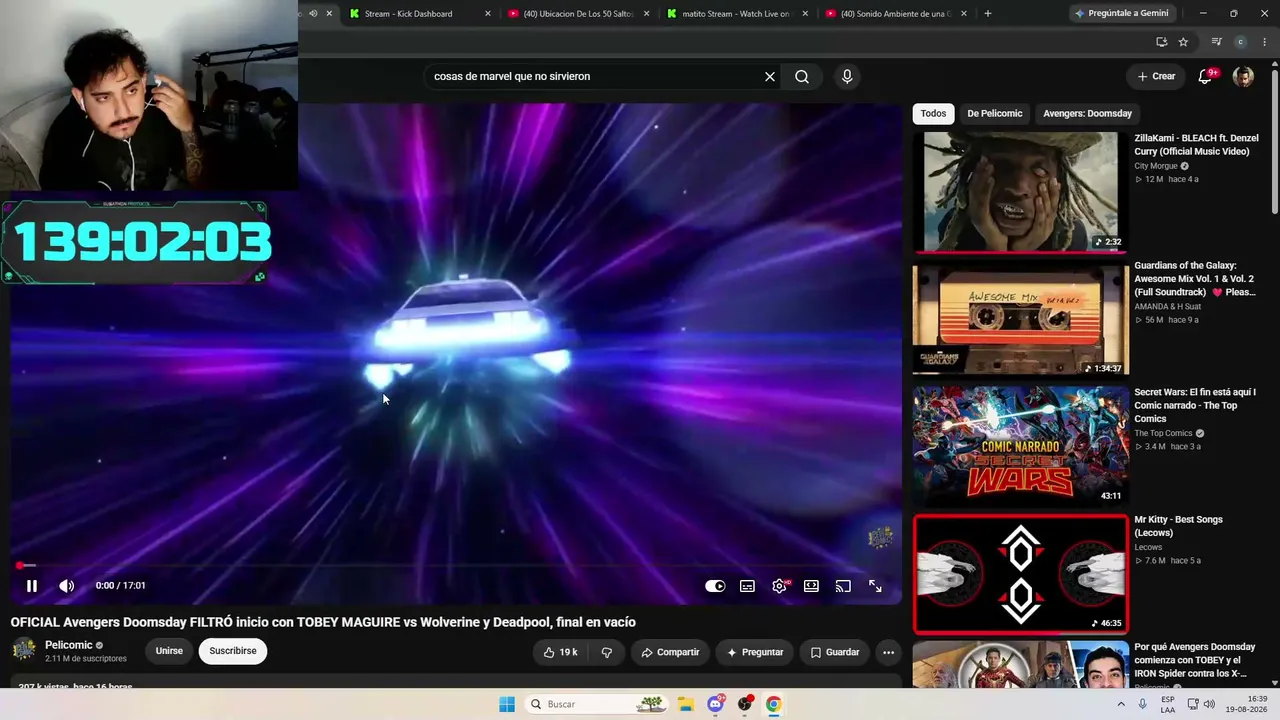
Task: Pause the video playback
Action: pos(32,586)
